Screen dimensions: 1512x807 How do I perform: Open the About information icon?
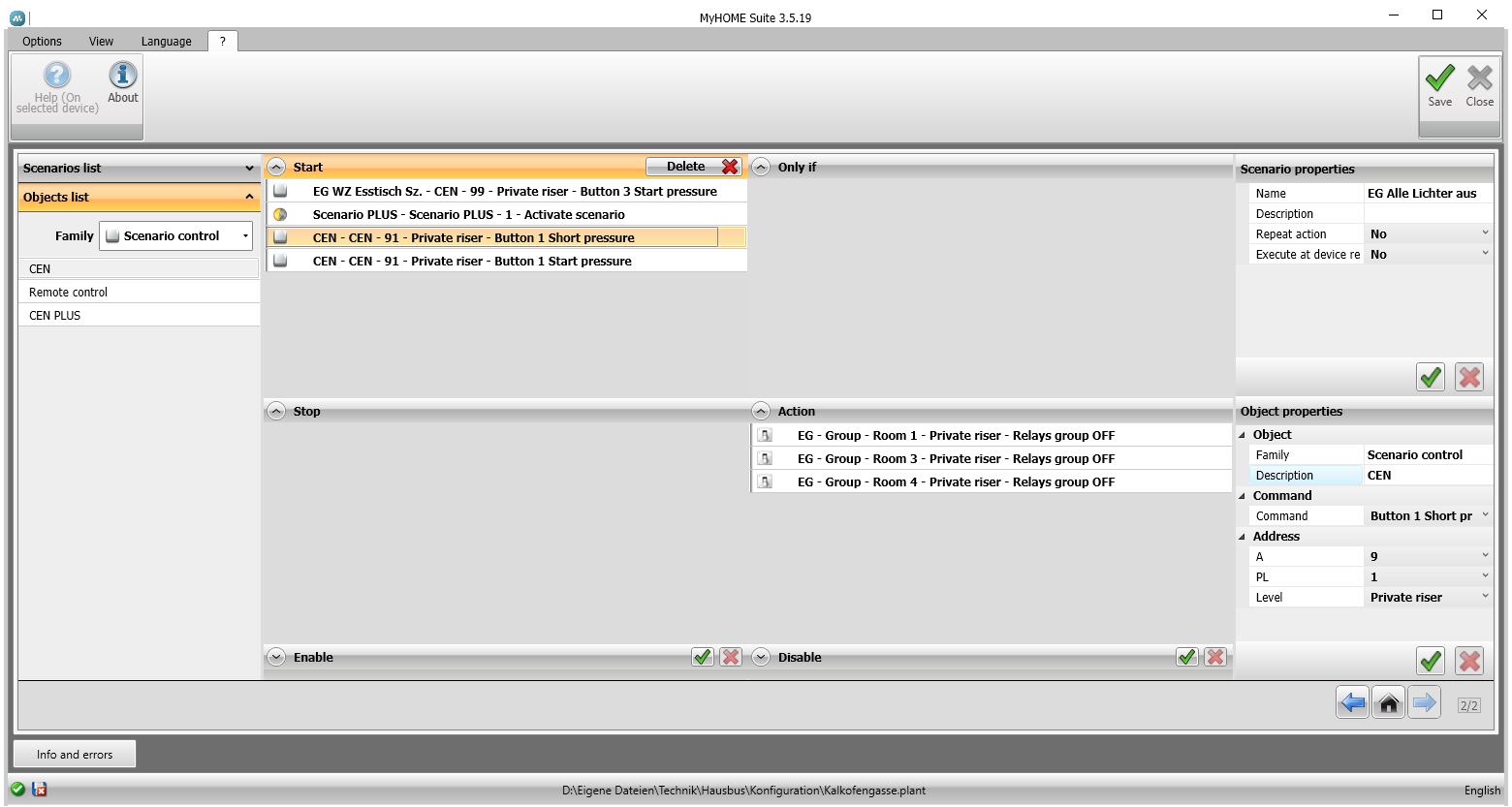coord(122,76)
